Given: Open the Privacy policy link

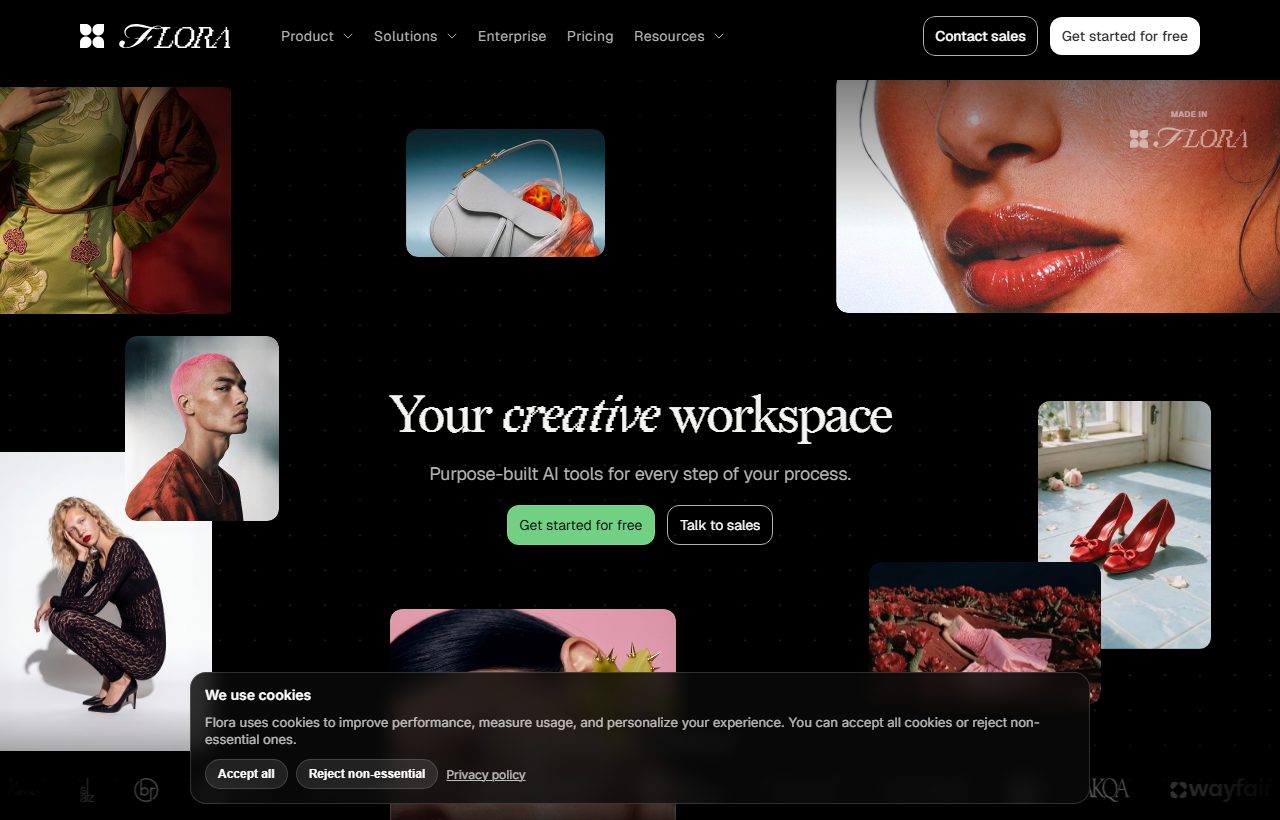Looking at the screenshot, I should point(486,775).
